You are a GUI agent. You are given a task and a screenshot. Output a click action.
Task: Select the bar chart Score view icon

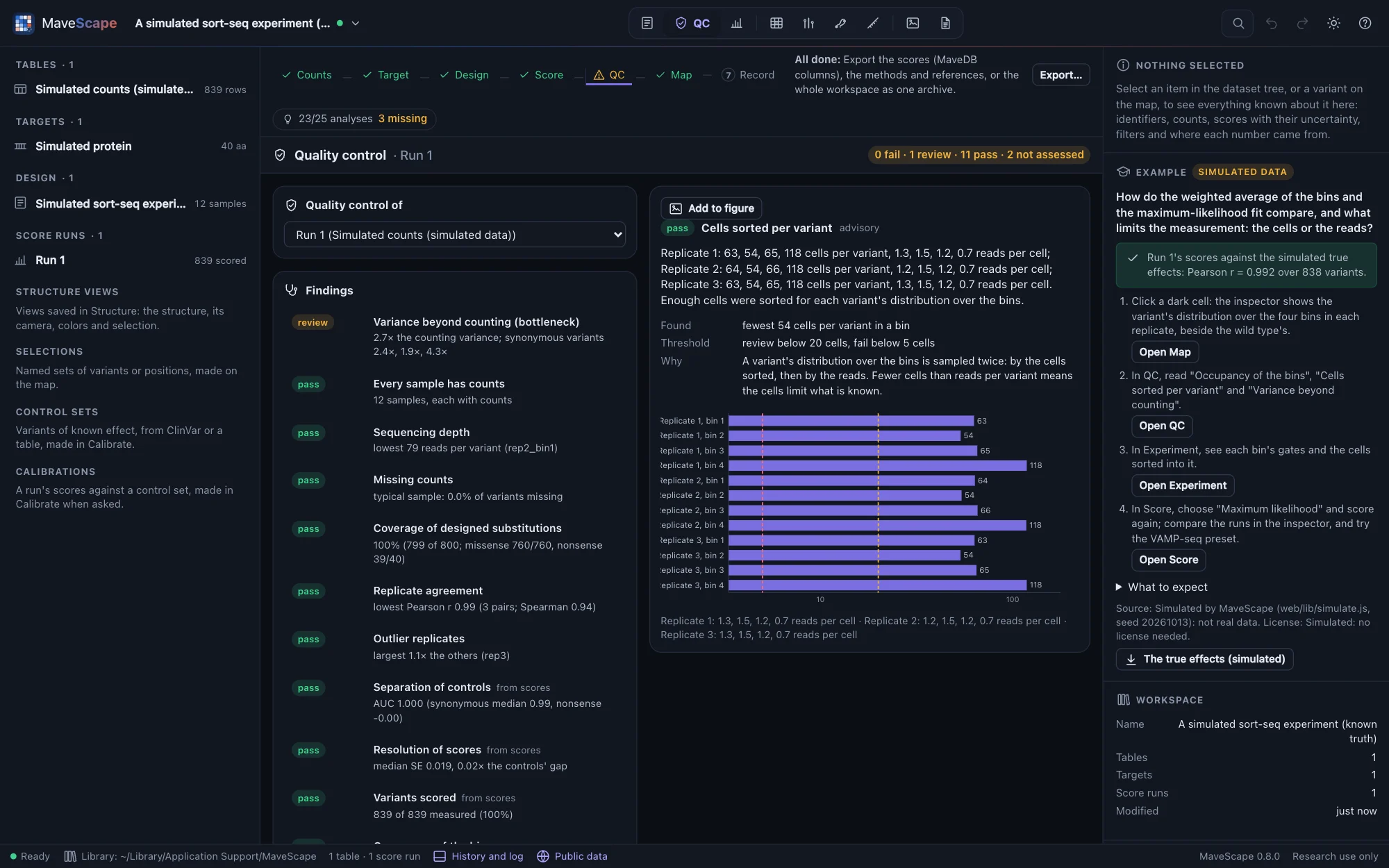737,23
